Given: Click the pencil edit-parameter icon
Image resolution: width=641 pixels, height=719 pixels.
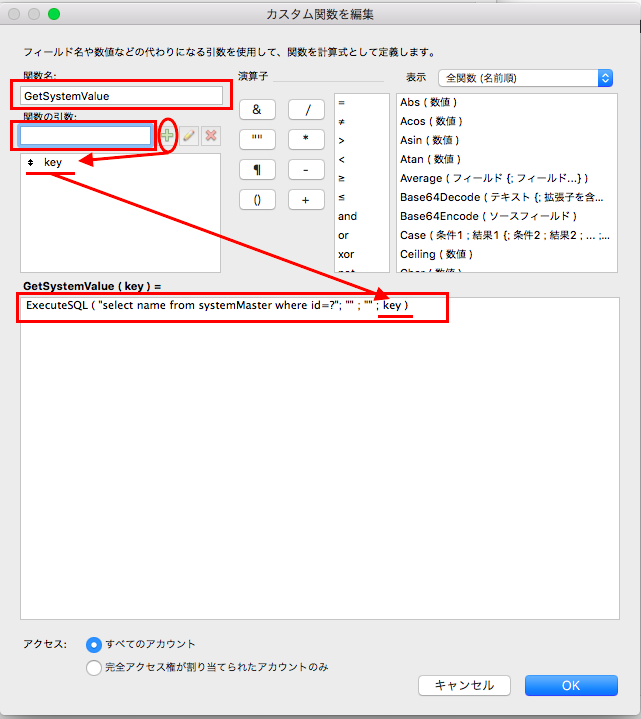Looking at the screenshot, I should click(x=189, y=136).
